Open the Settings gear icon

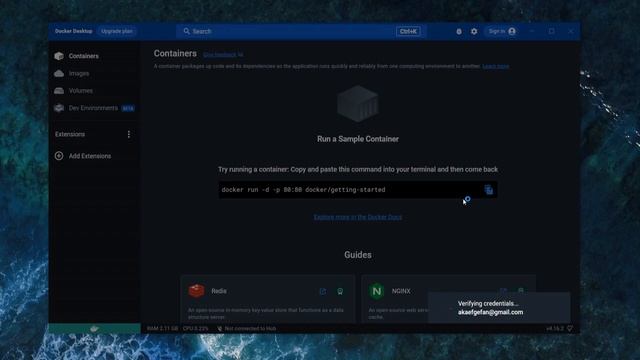click(474, 31)
